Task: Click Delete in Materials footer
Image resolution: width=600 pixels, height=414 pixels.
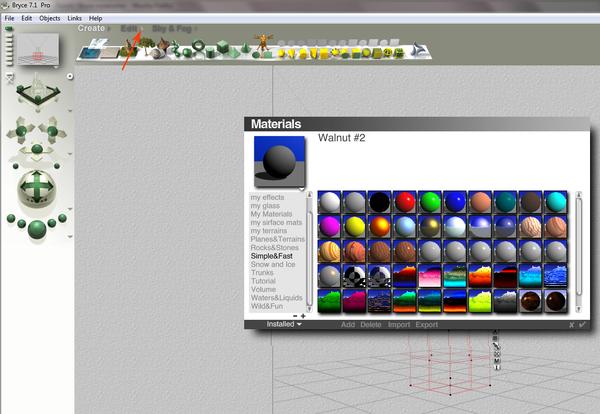Action: (x=371, y=324)
